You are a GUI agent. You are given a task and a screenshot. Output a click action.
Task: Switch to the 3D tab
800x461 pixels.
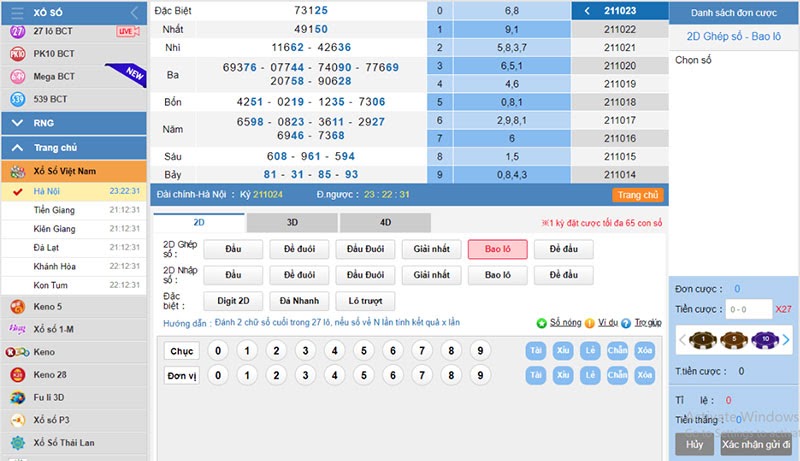pyautogui.click(x=292, y=223)
